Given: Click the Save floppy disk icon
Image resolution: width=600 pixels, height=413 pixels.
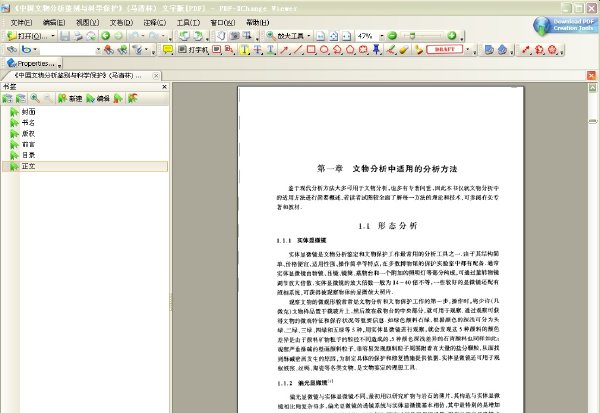Looking at the screenshot, I should pos(65,36).
